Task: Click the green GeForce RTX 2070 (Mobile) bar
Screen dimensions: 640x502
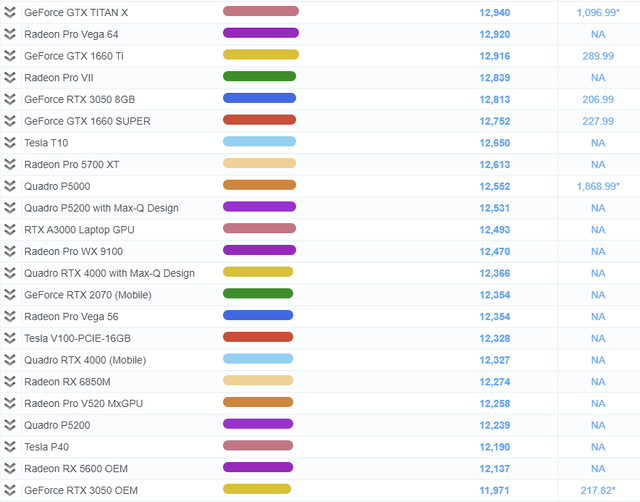Action: pyautogui.click(x=257, y=294)
